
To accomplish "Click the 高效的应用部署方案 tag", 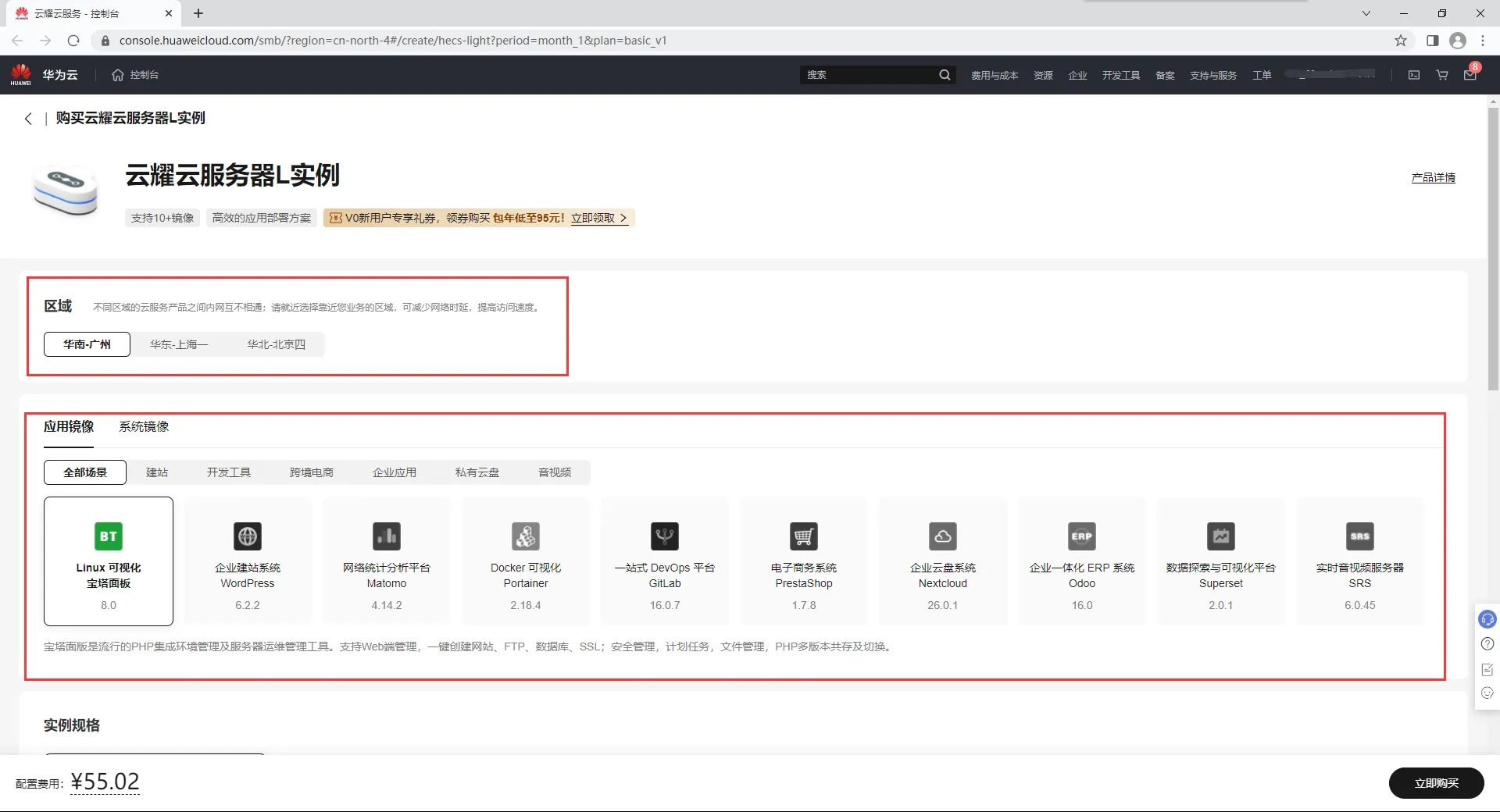I will (262, 218).
